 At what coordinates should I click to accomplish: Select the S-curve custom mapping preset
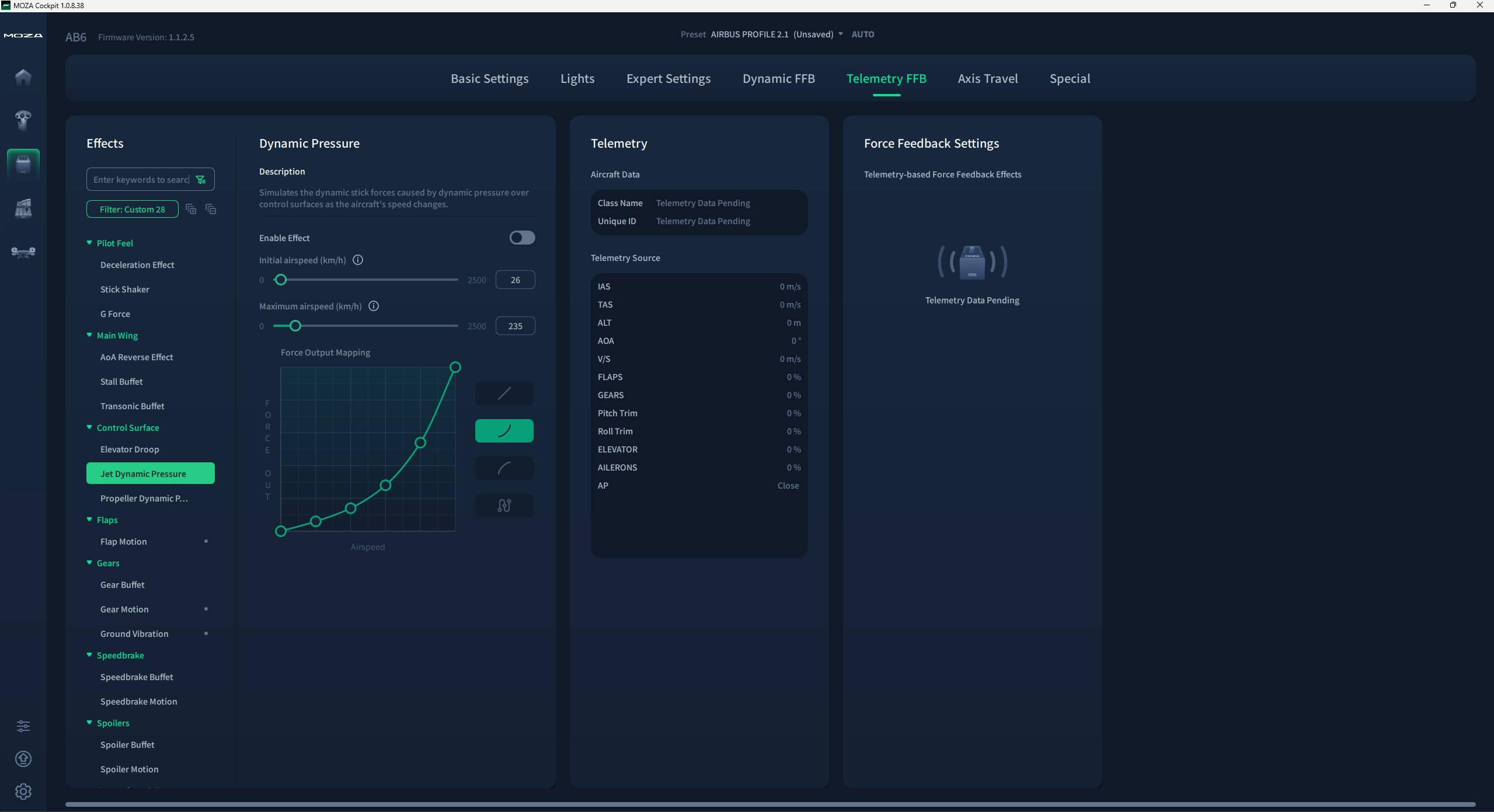coord(504,506)
